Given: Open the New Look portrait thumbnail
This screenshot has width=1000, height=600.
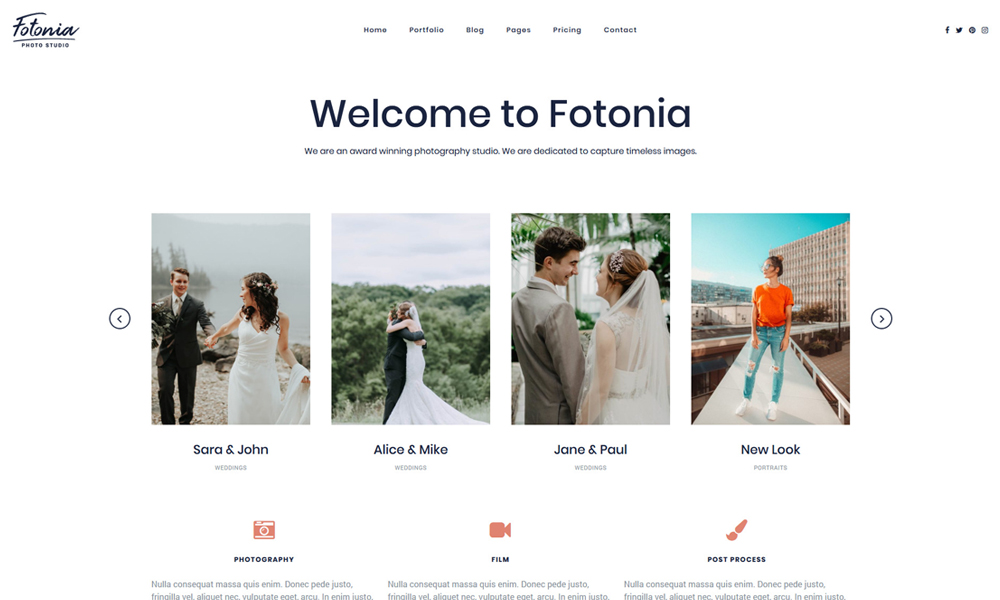Looking at the screenshot, I should point(770,319).
